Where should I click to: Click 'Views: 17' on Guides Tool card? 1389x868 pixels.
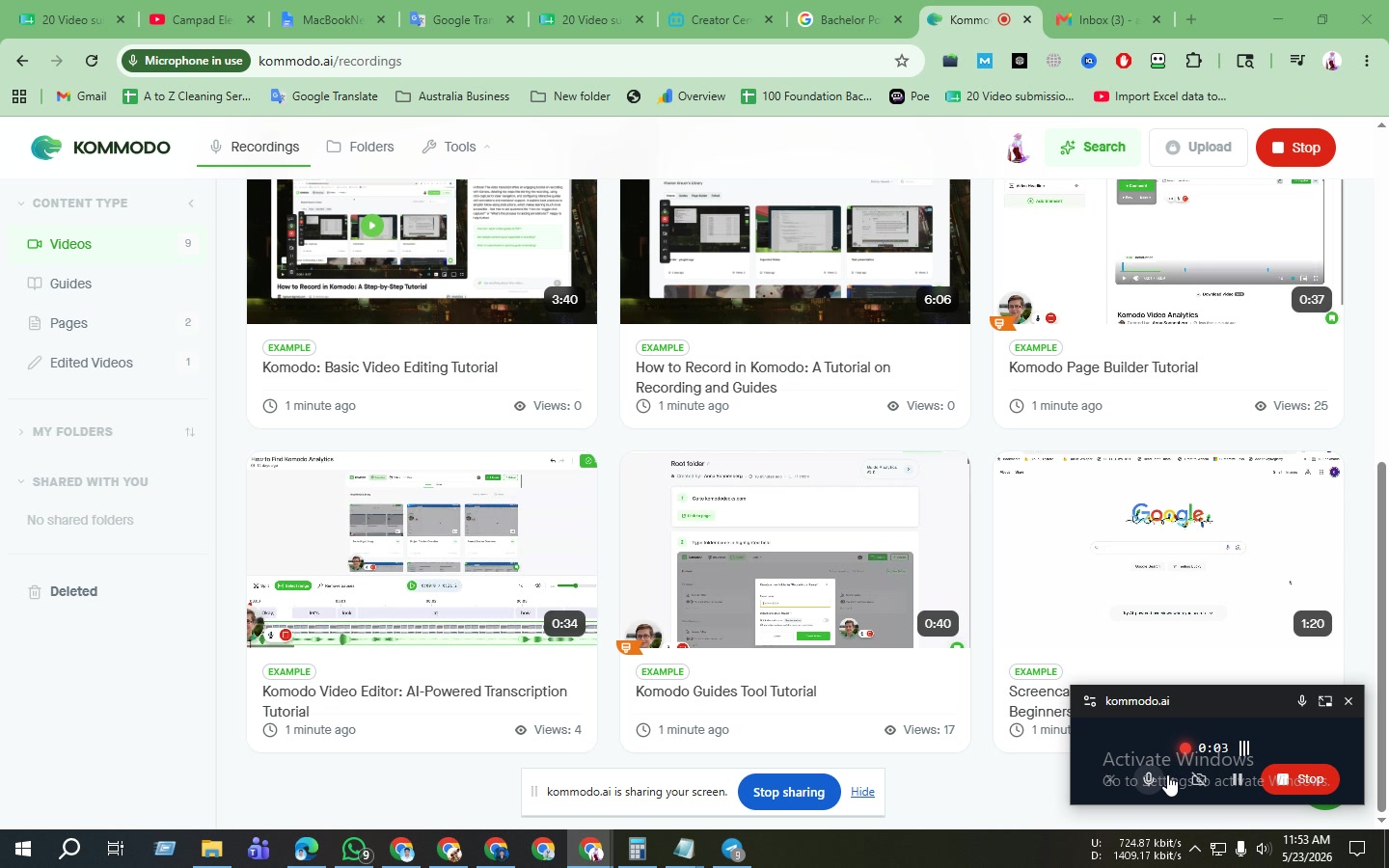tap(919, 730)
